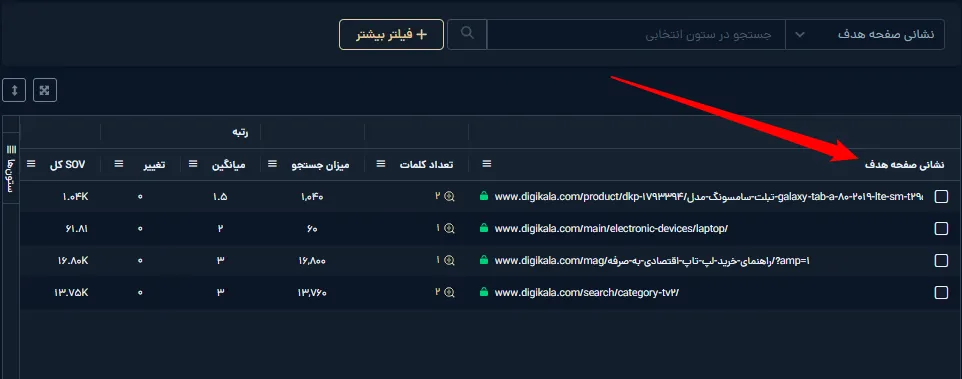This screenshot has height=379, width=962.
Task: Select checkbox for the galaxy-tab-a product row
Action: [941, 196]
